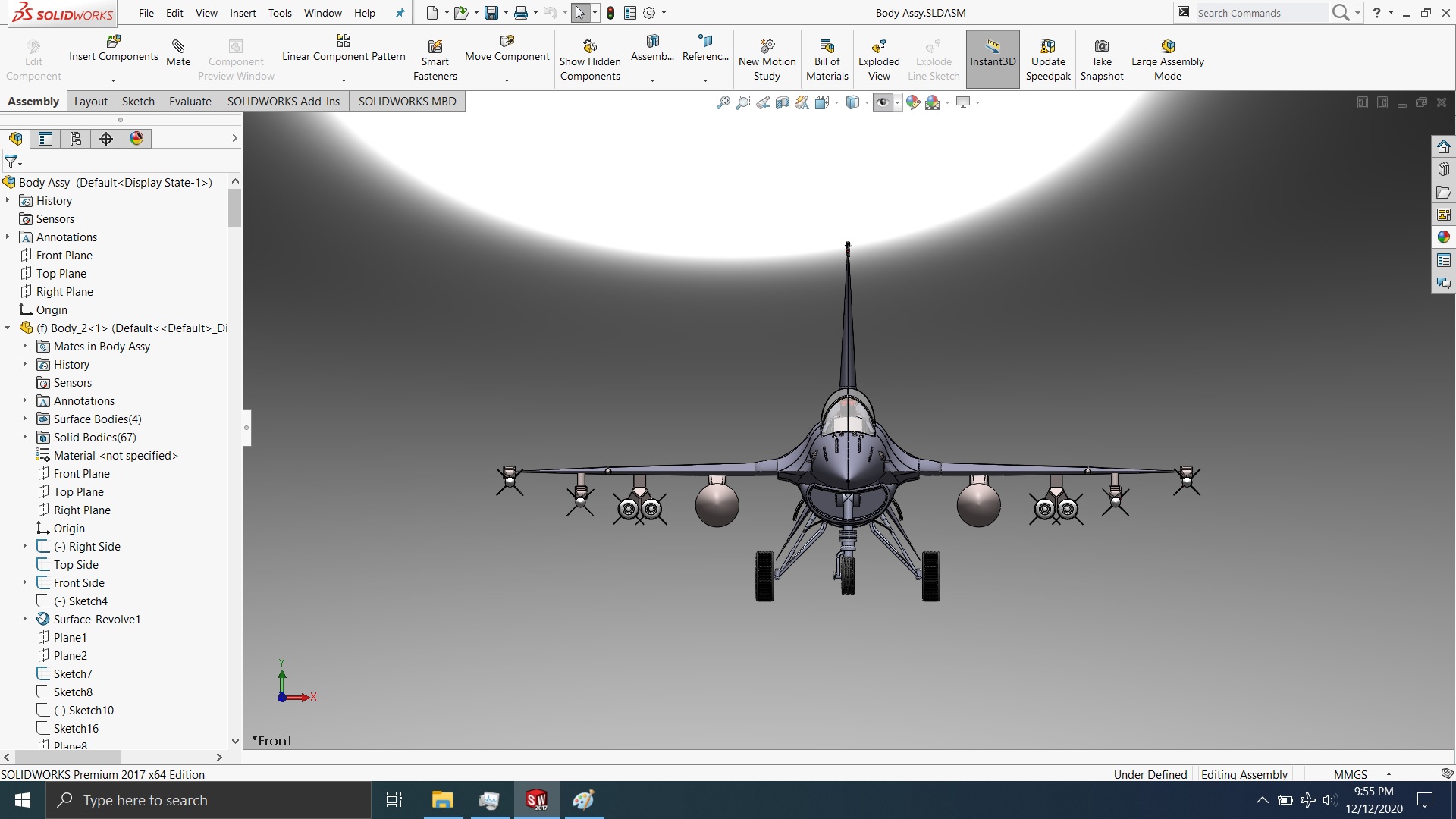Take Snapshot of the assembly

pyautogui.click(x=1102, y=60)
